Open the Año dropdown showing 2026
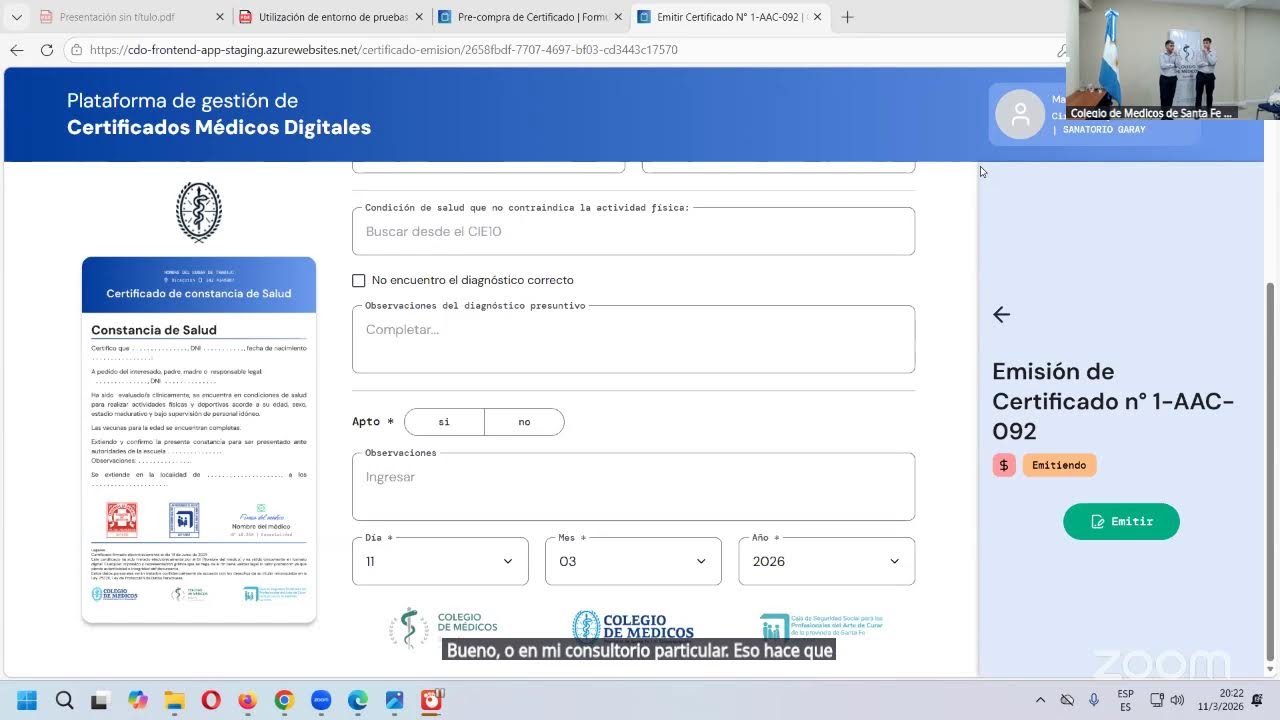 tap(826, 561)
